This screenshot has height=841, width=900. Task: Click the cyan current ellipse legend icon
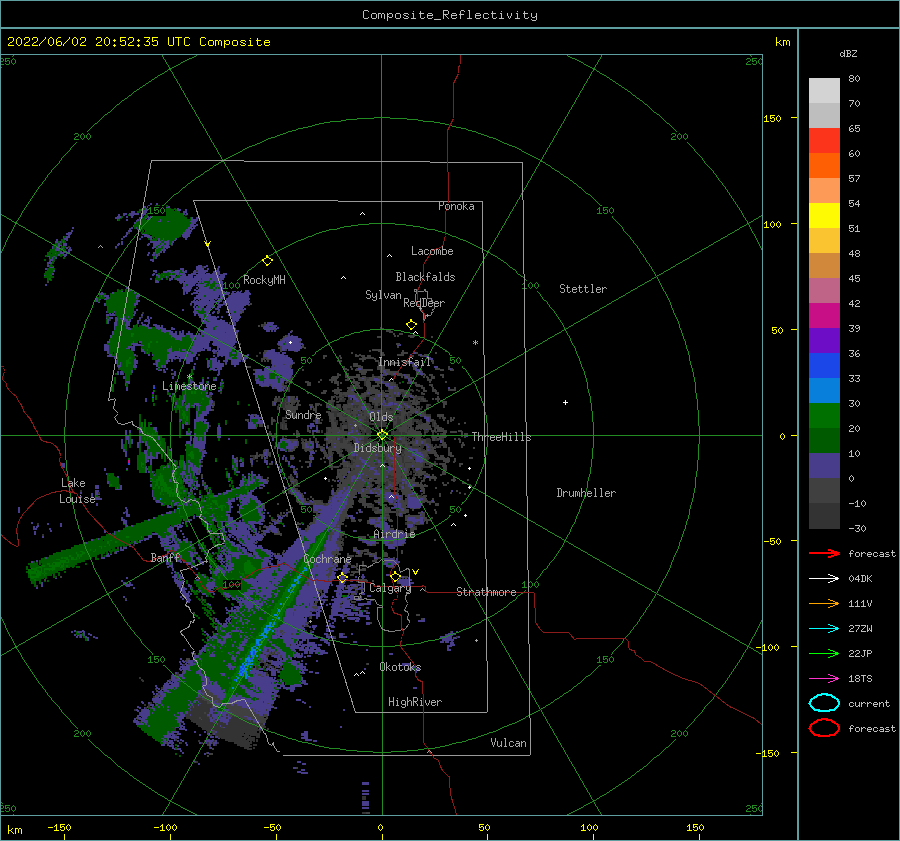pos(824,703)
